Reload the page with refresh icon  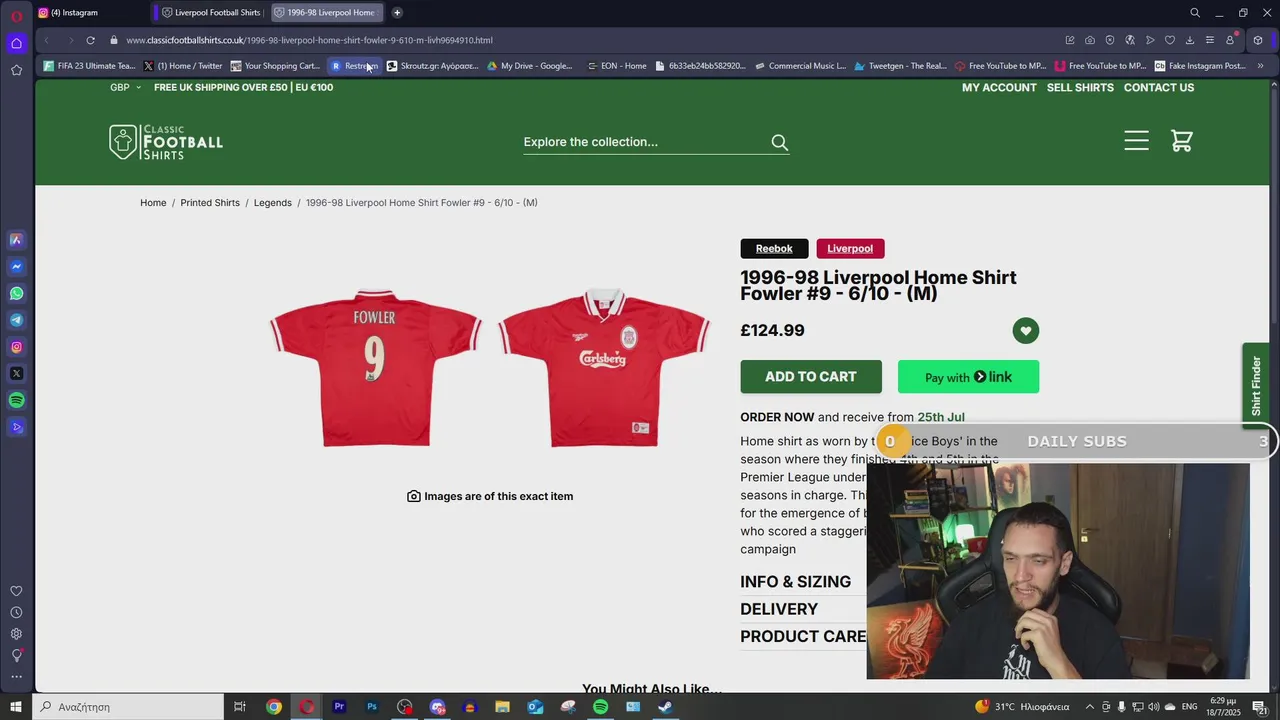click(90, 40)
